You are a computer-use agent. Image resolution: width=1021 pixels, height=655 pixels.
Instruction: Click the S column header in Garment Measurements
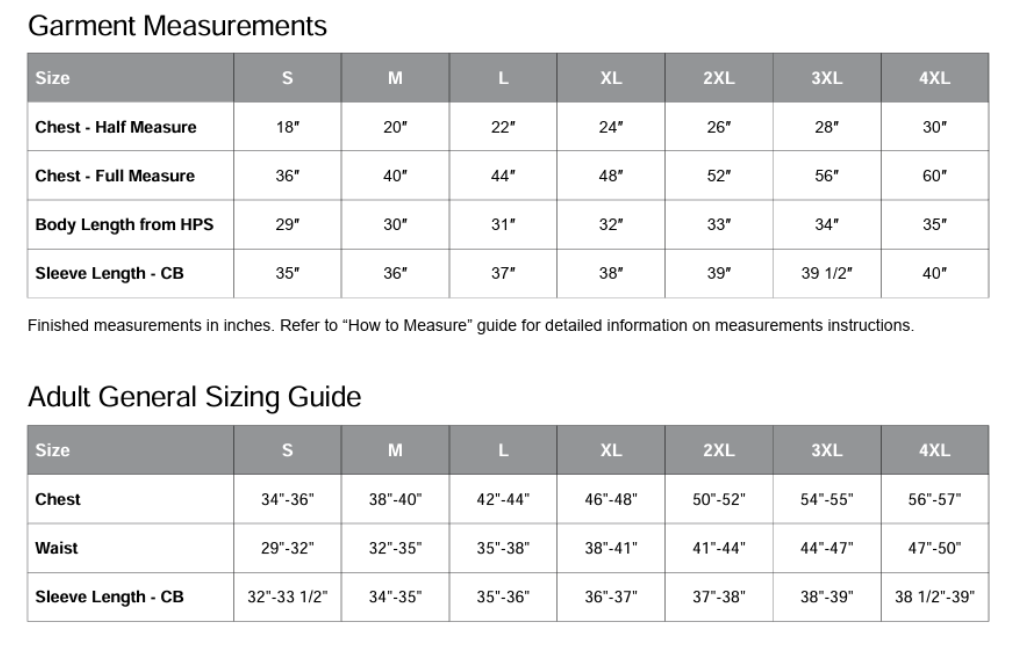(287, 78)
